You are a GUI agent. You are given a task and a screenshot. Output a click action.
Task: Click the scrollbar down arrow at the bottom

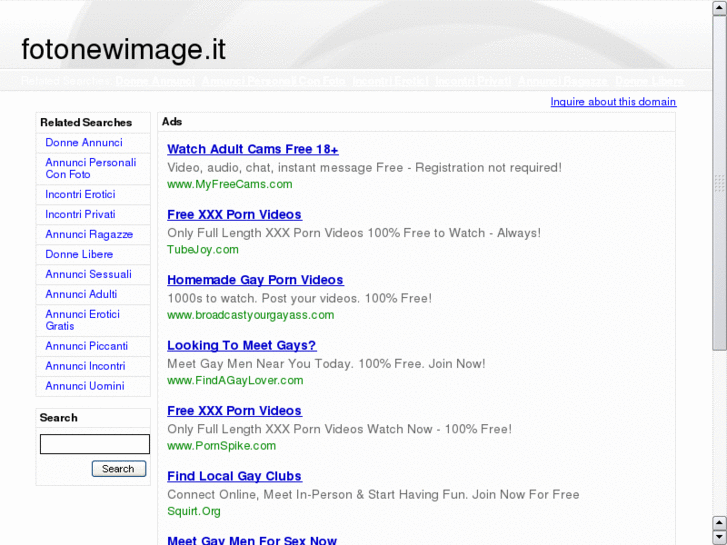(x=719, y=537)
